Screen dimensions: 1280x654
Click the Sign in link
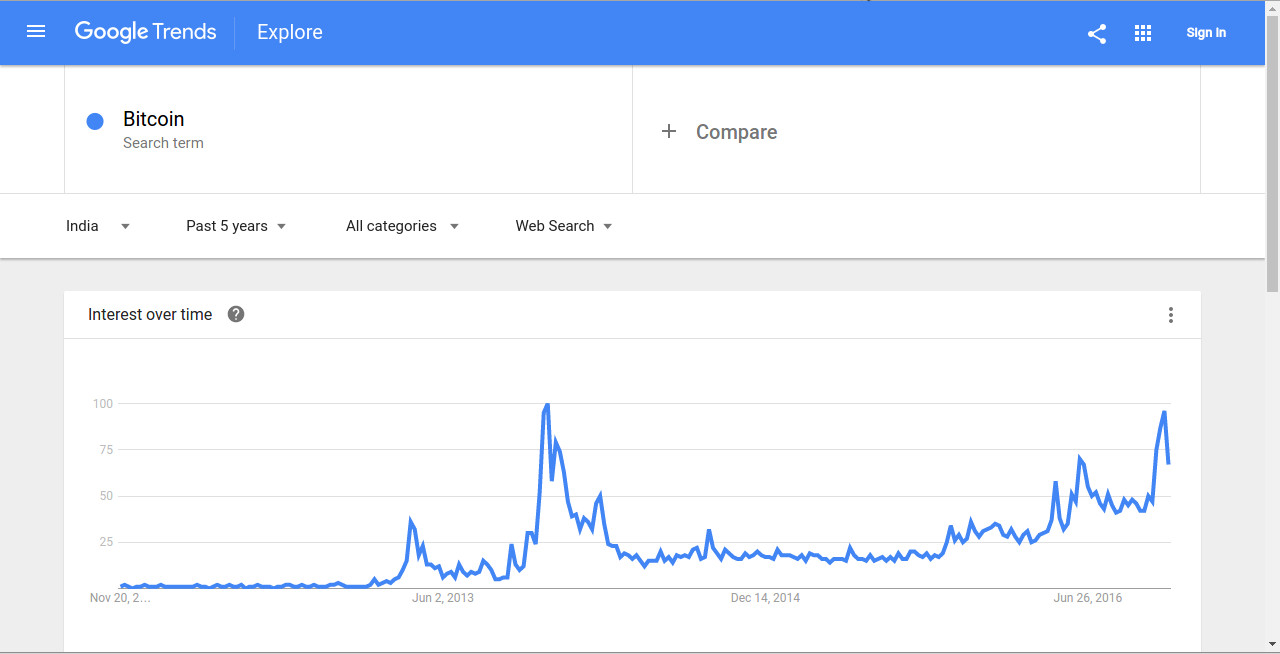point(1206,33)
